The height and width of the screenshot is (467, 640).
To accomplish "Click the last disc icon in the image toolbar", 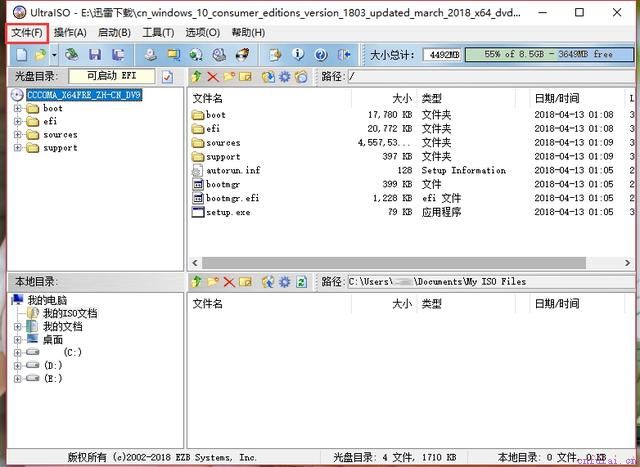I will pos(301,76).
